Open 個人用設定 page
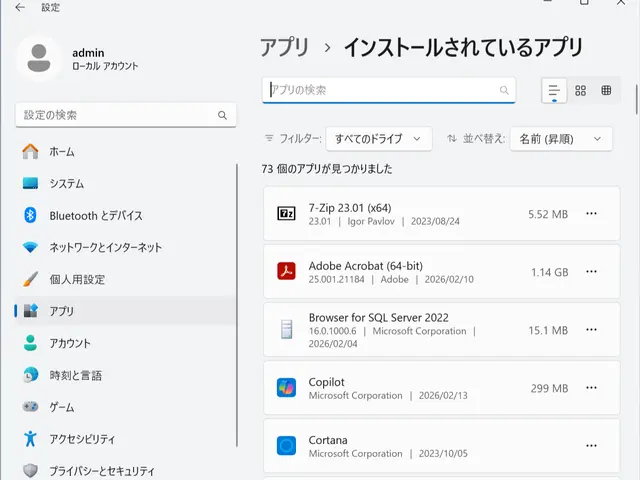Viewport: 640px width, 480px height. pyautogui.click(x=126, y=279)
